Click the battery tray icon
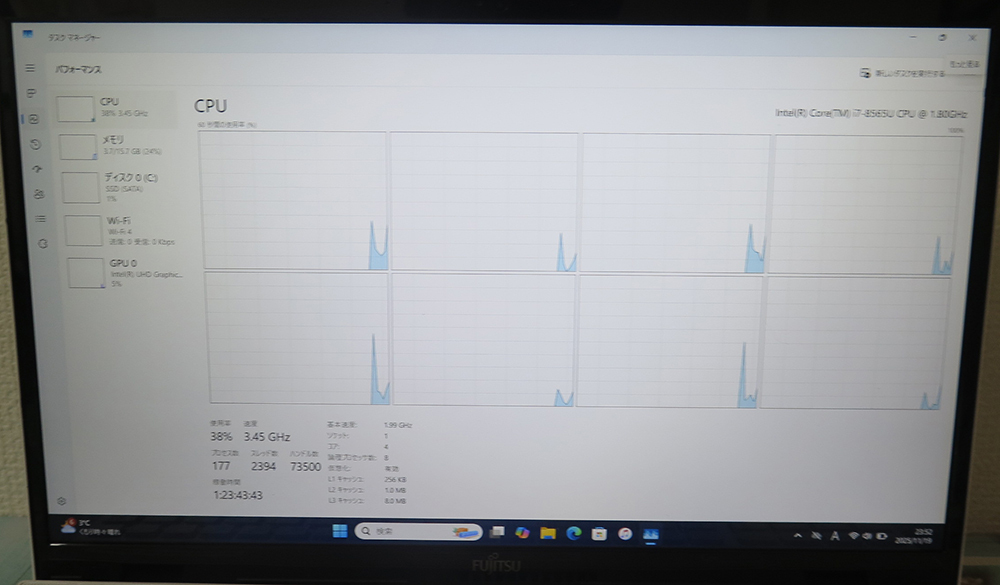This screenshot has width=1000, height=585. [x=882, y=537]
